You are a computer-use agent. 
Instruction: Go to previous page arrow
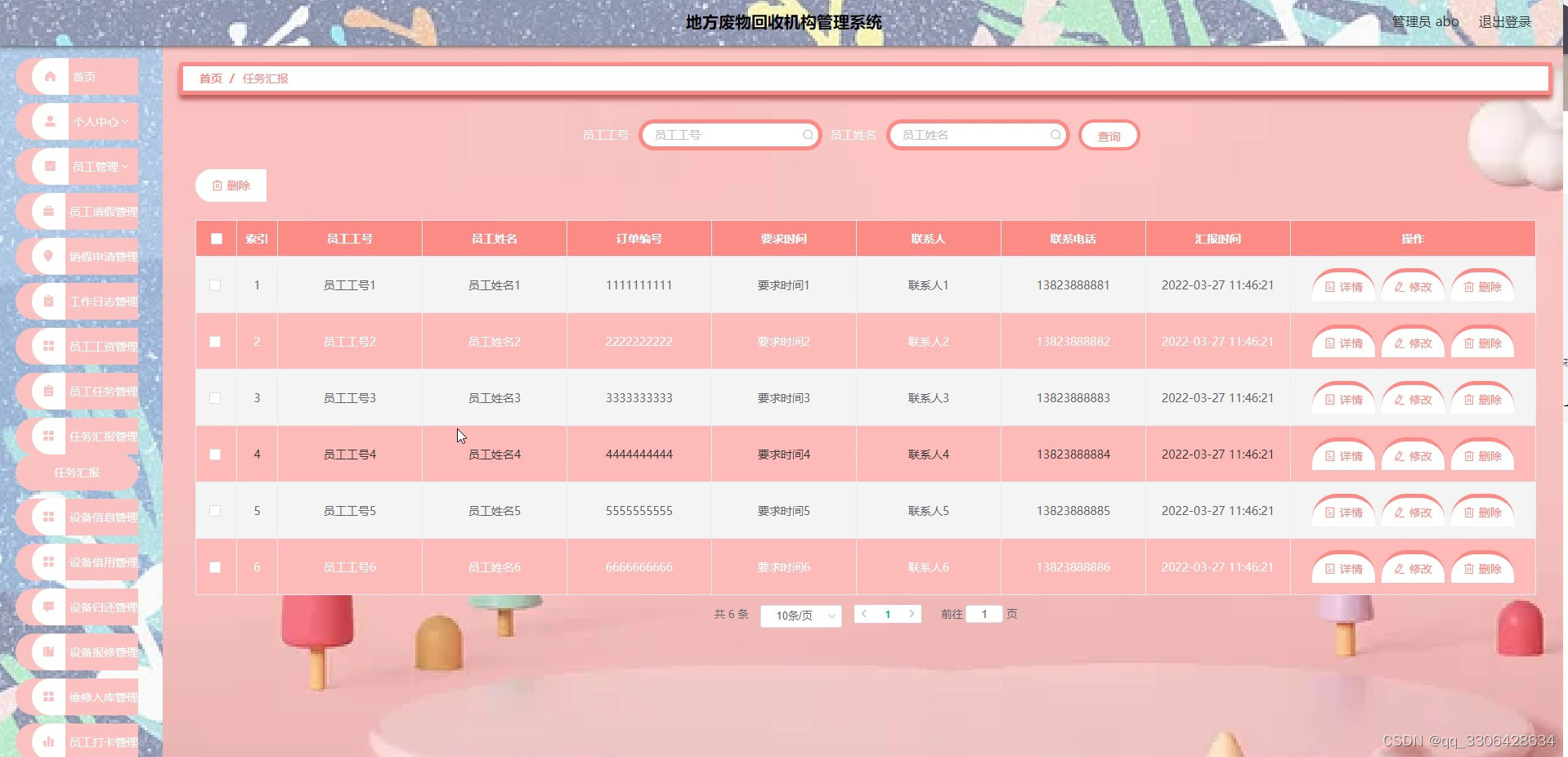(864, 614)
